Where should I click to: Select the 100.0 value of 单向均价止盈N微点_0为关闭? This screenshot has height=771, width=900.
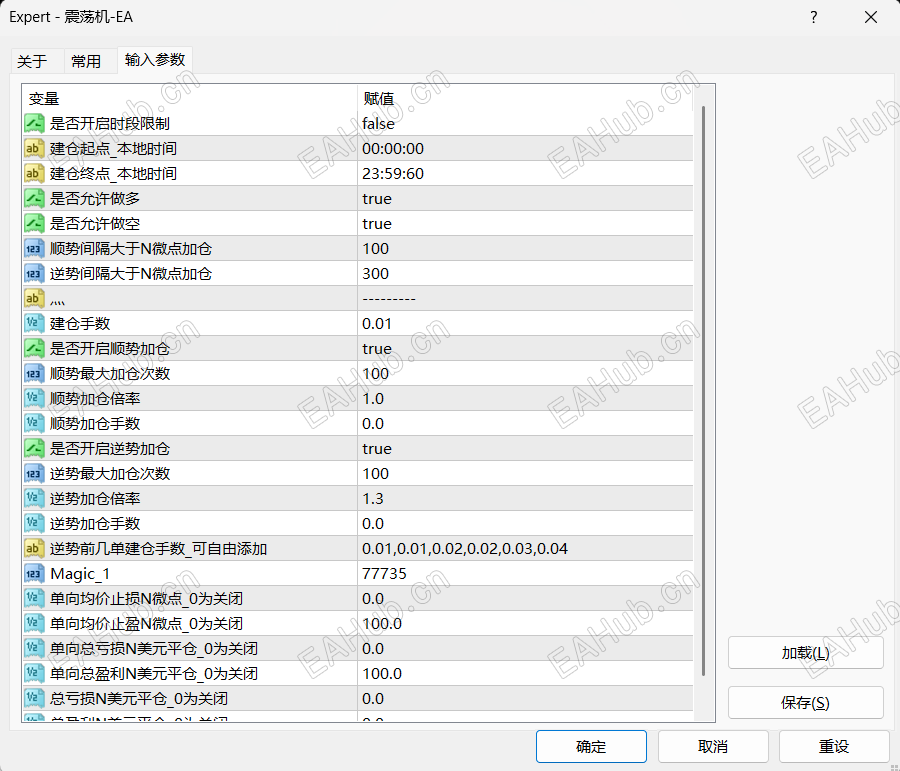pyautogui.click(x=382, y=623)
